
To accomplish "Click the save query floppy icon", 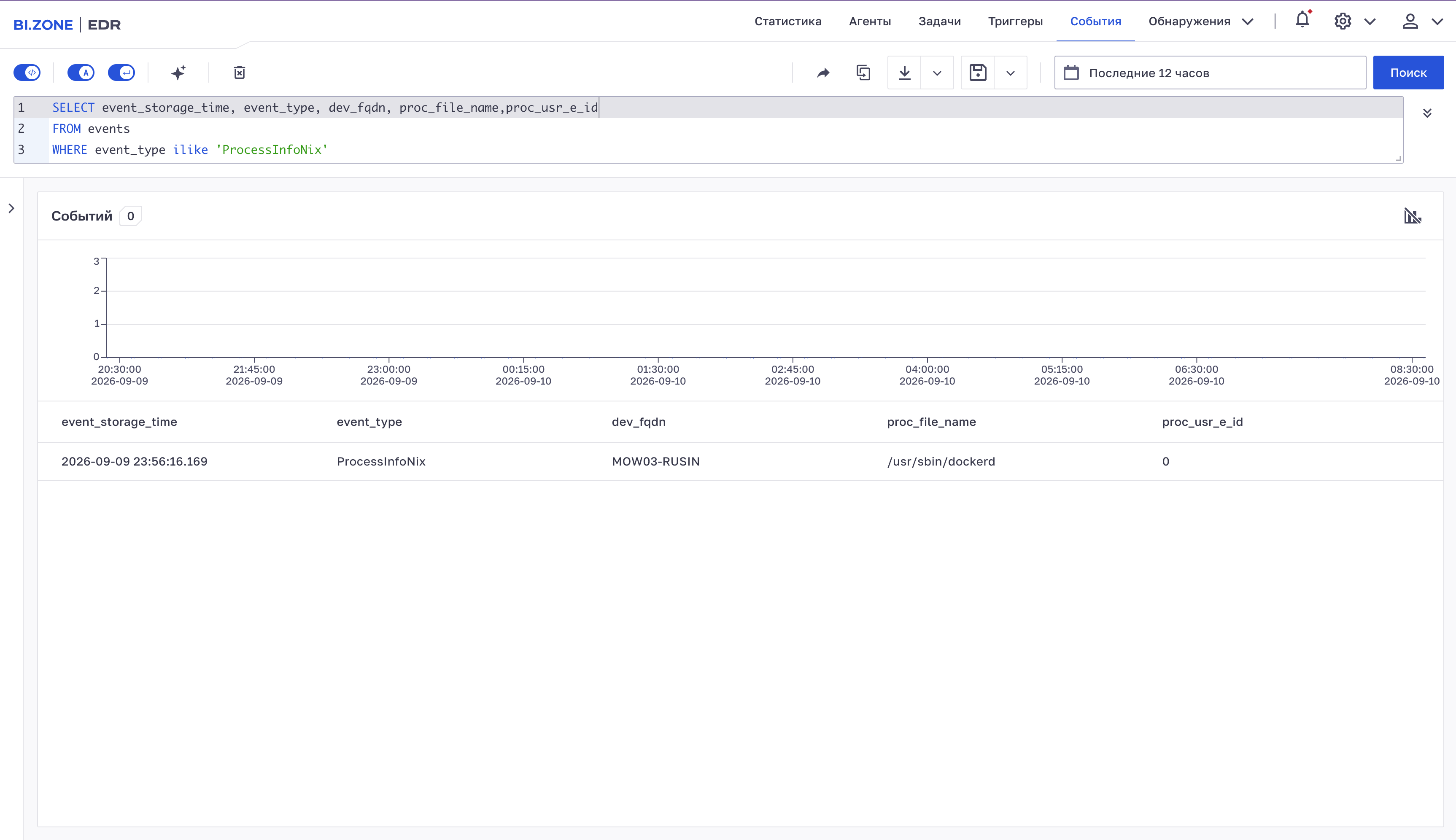I will (x=978, y=73).
